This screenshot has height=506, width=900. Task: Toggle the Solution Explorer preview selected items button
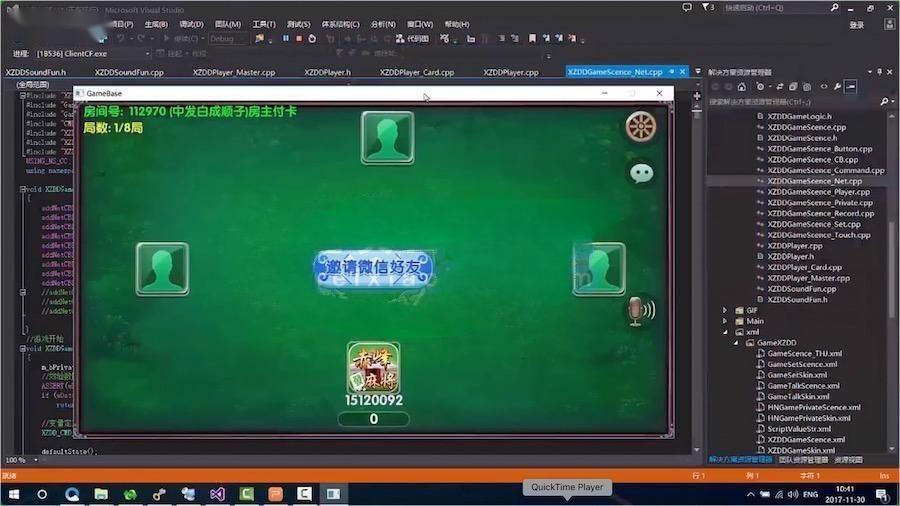click(x=851, y=87)
